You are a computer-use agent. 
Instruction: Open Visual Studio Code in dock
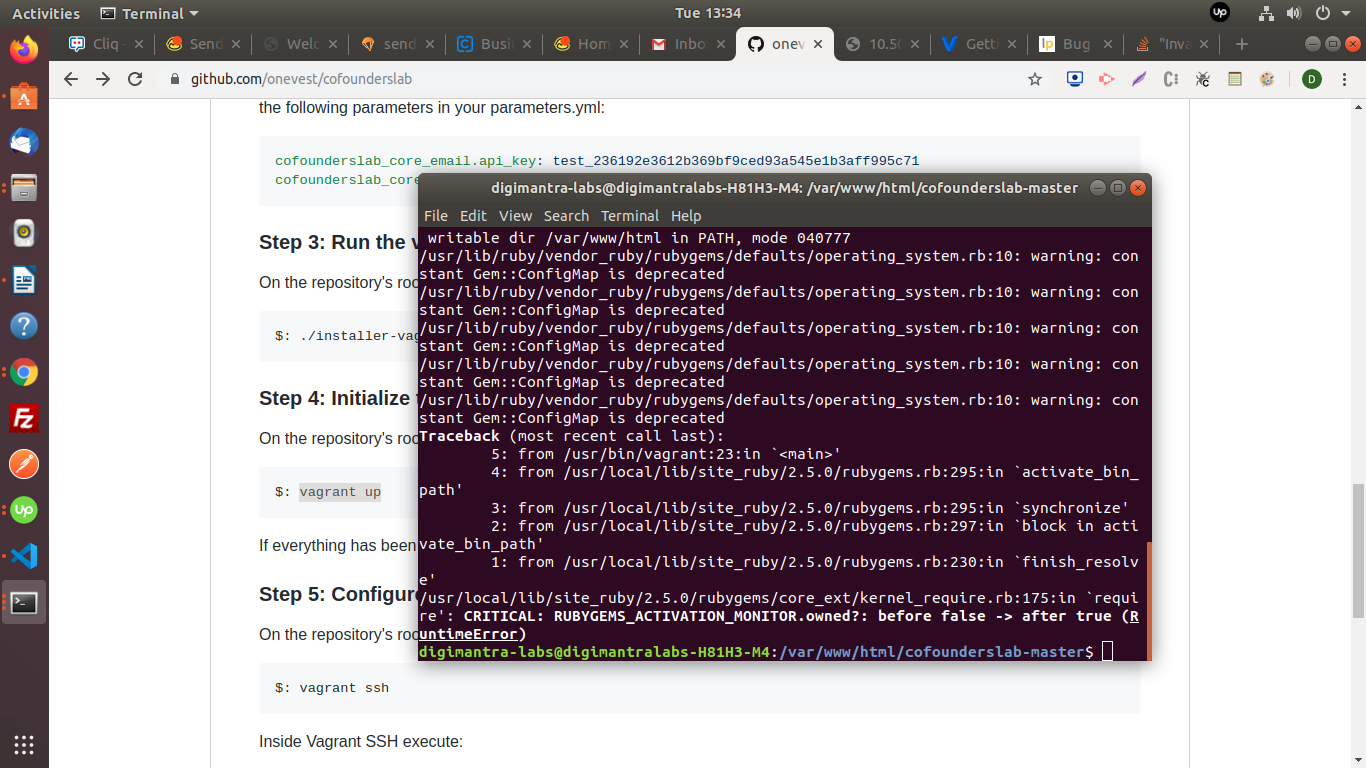[x=24, y=556]
